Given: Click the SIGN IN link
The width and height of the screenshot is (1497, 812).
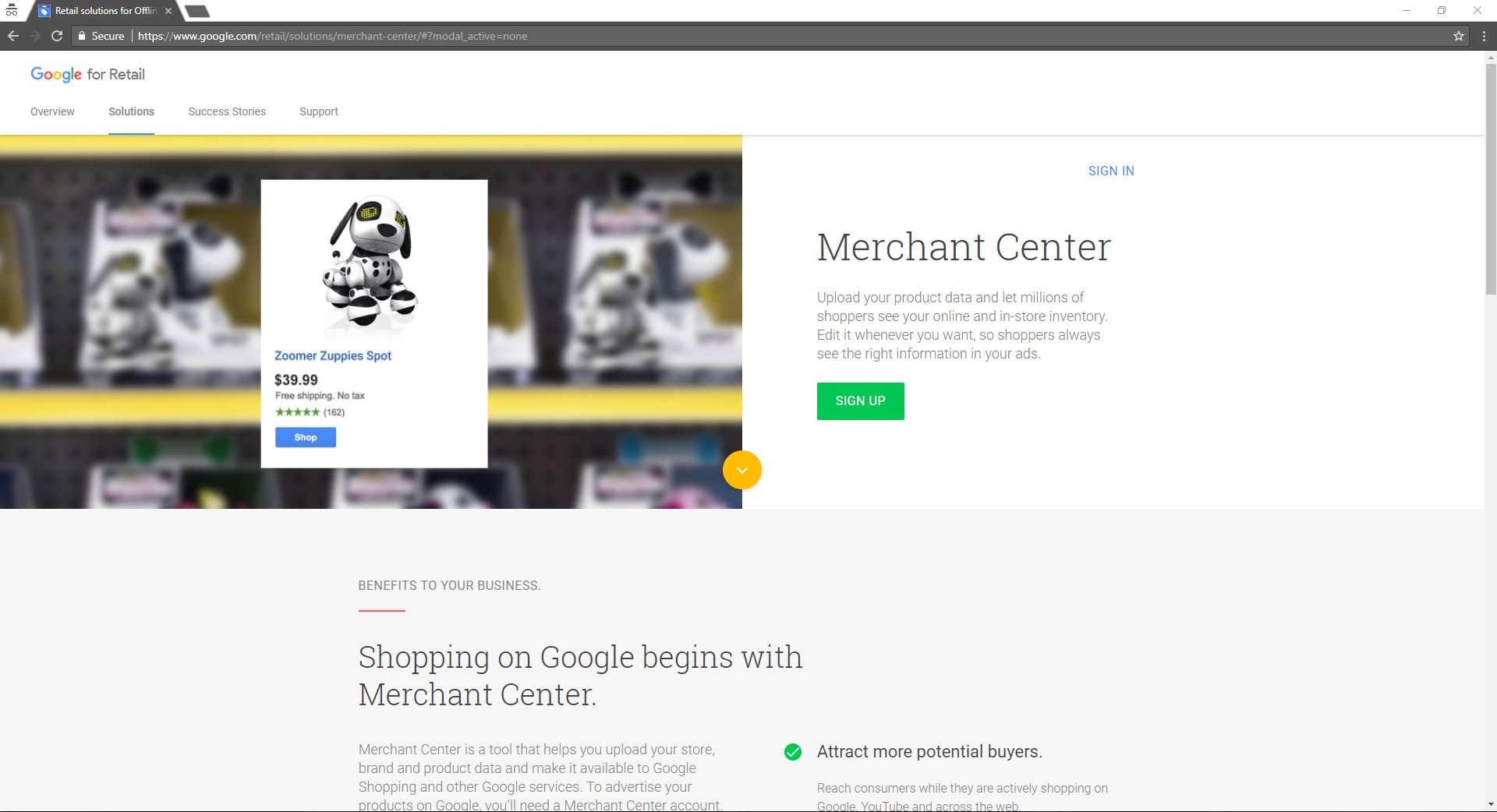Looking at the screenshot, I should tap(1111, 171).
